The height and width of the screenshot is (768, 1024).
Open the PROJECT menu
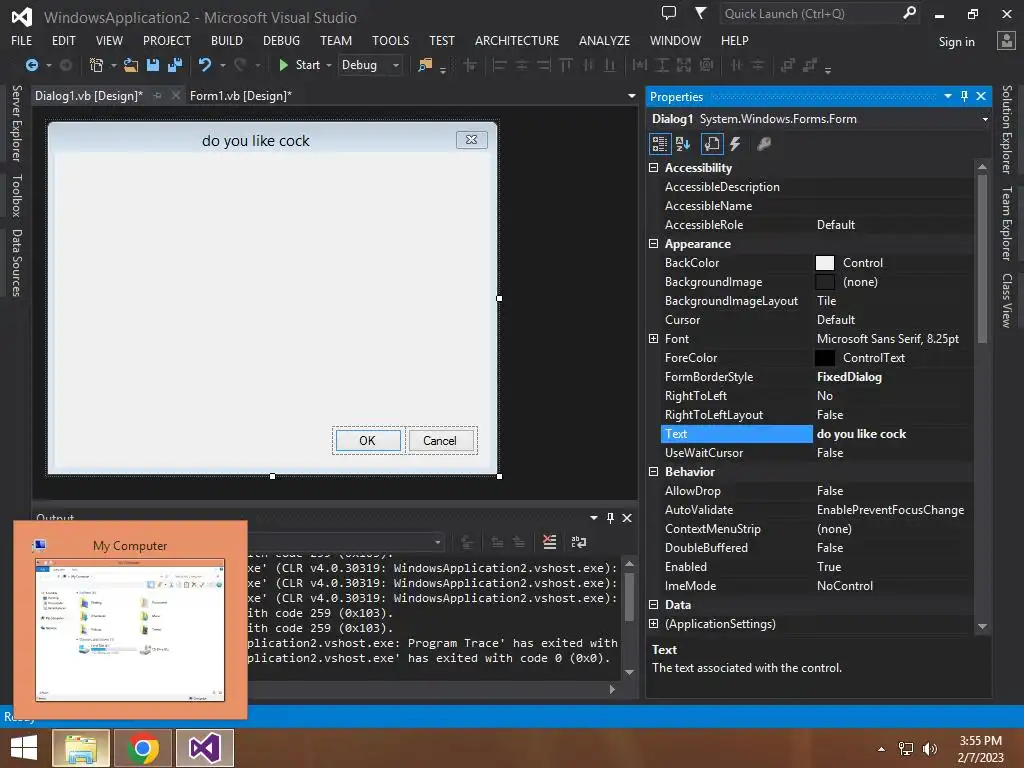click(x=167, y=40)
